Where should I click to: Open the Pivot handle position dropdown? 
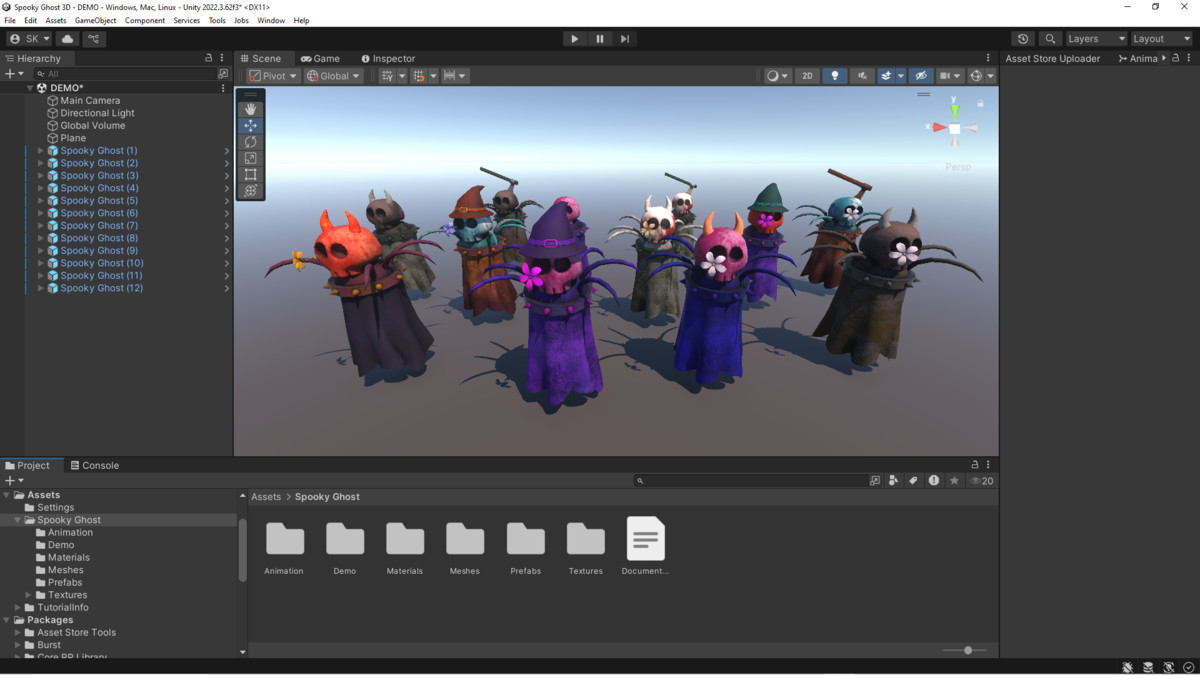273,76
